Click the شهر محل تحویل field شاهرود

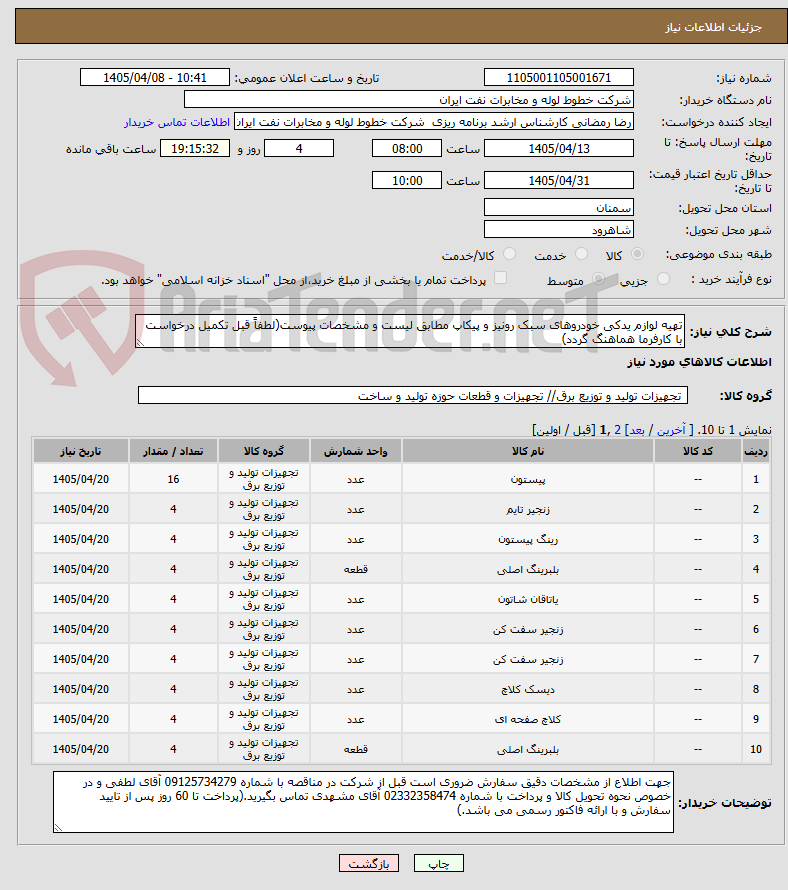tap(559, 230)
